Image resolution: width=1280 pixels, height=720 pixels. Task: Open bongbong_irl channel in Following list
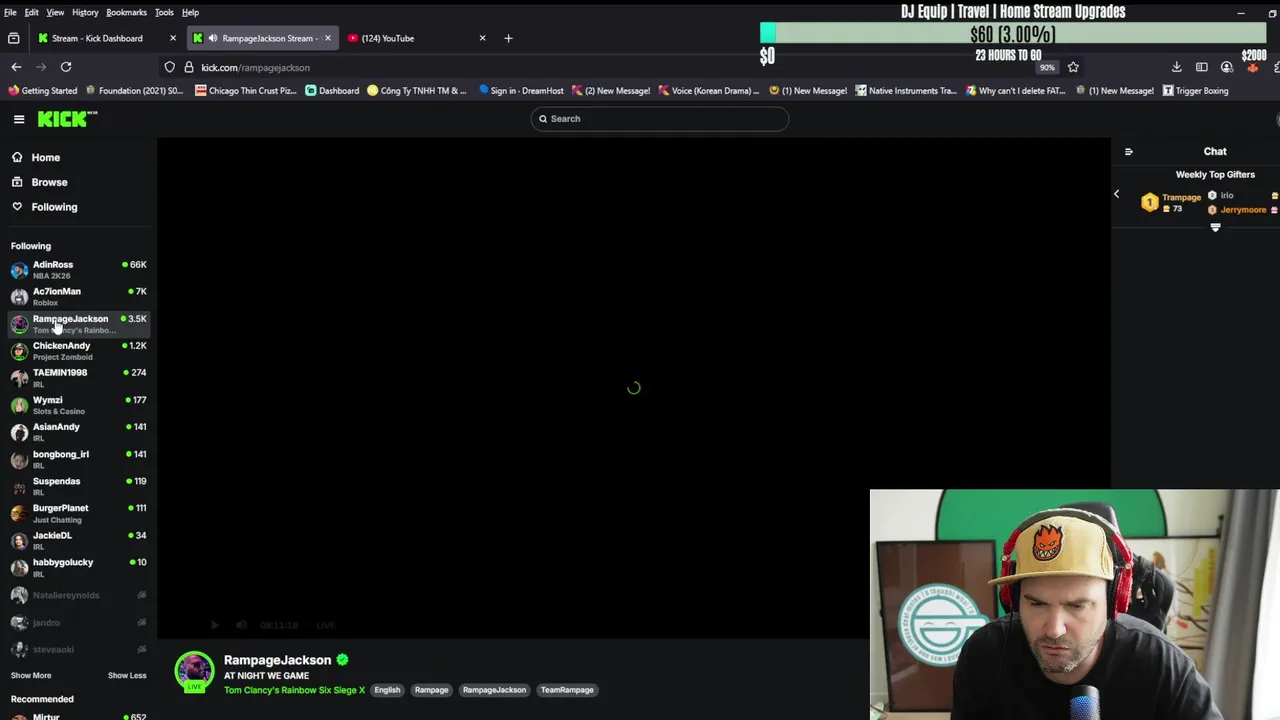[78, 459]
